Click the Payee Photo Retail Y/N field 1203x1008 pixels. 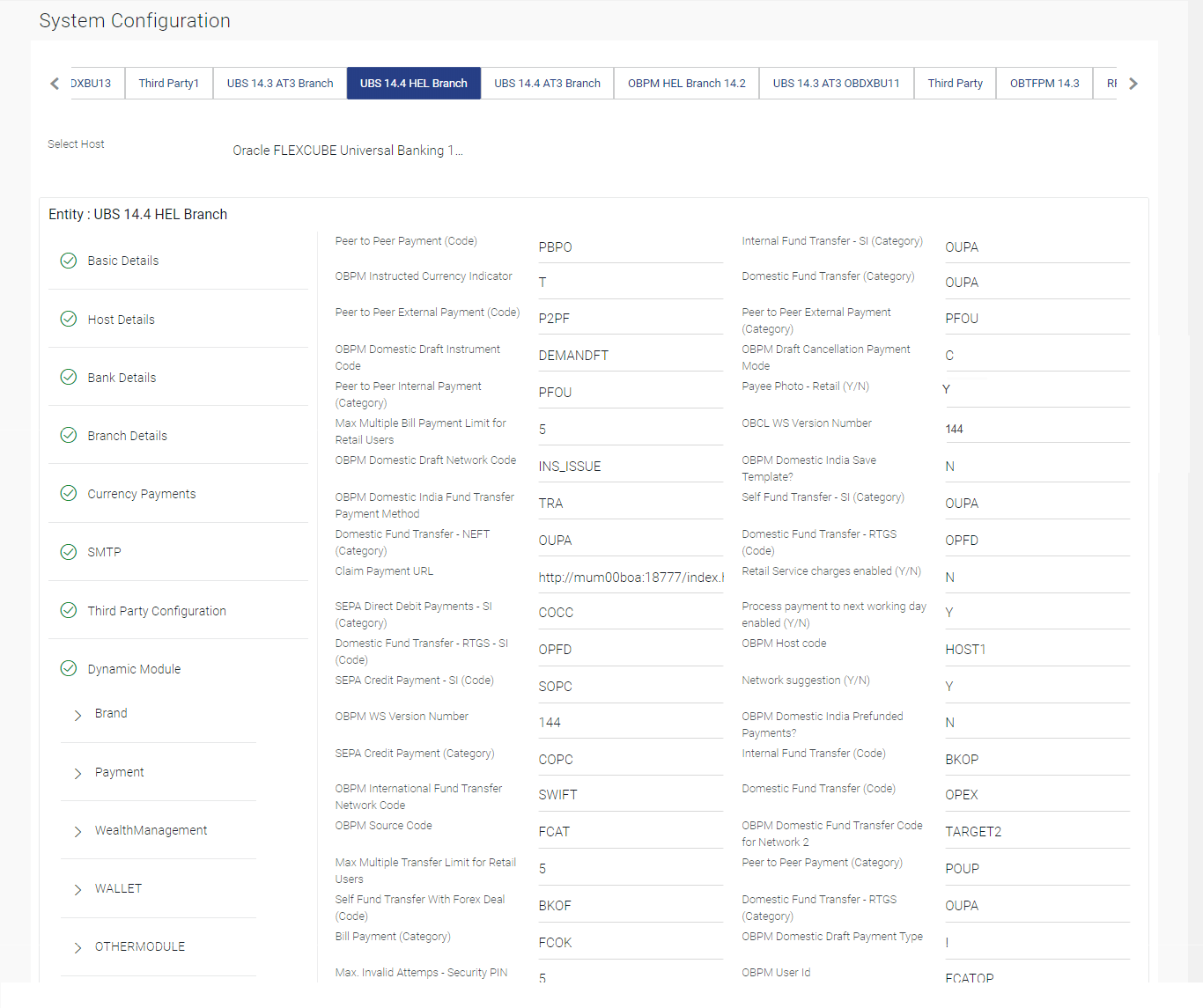click(1037, 392)
